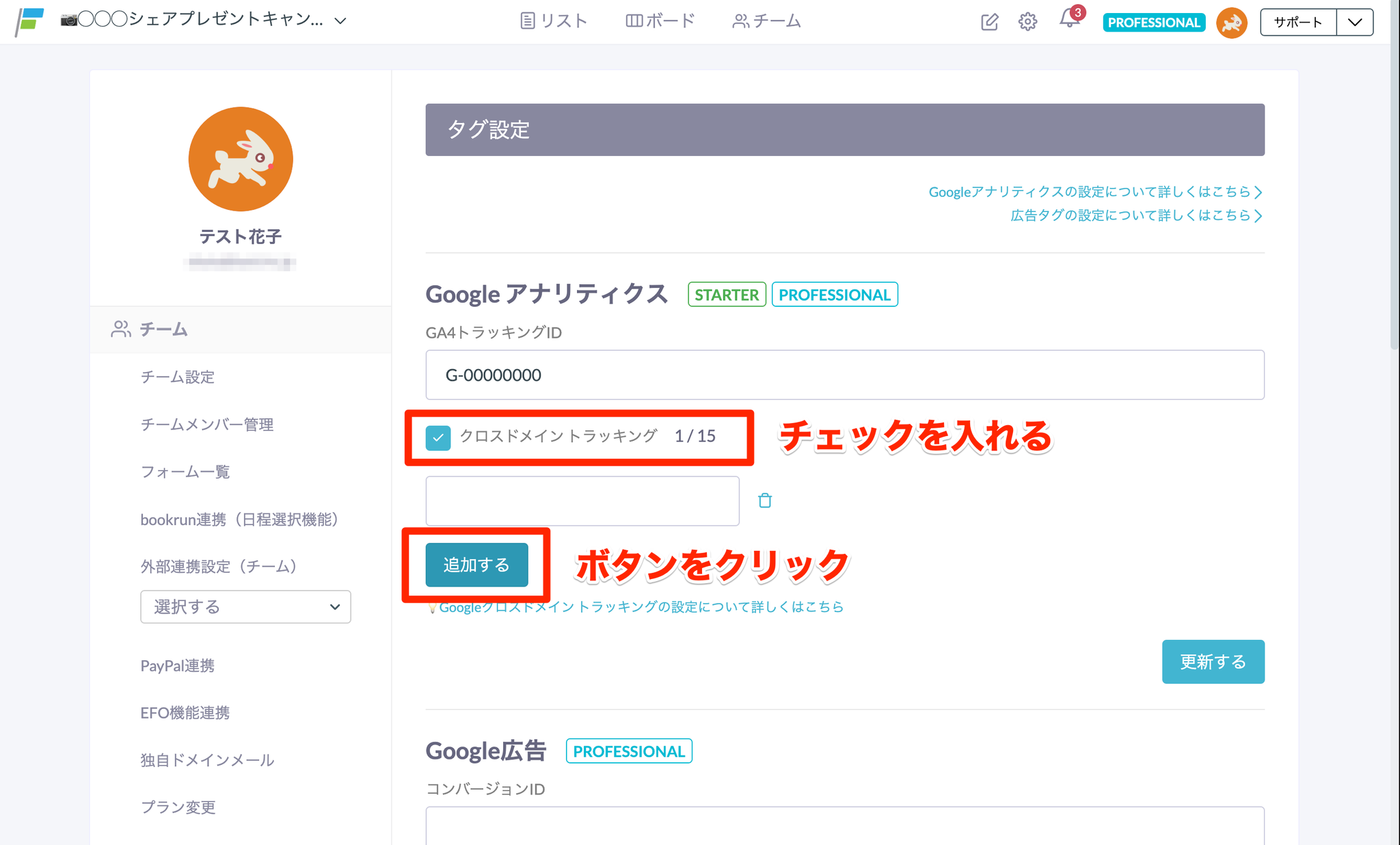Viewport: 1400px width, 845px height.
Task: Click the formrun logo icon
Action: click(29, 21)
